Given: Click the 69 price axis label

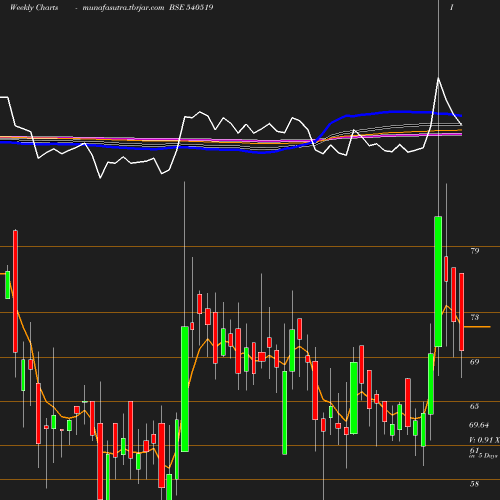Looking at the screenshot, I should (x=475, y=362).
